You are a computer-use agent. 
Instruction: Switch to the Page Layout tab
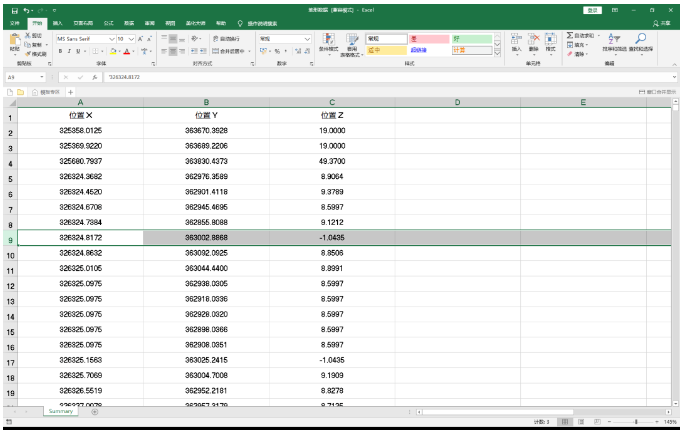(83, 23)
